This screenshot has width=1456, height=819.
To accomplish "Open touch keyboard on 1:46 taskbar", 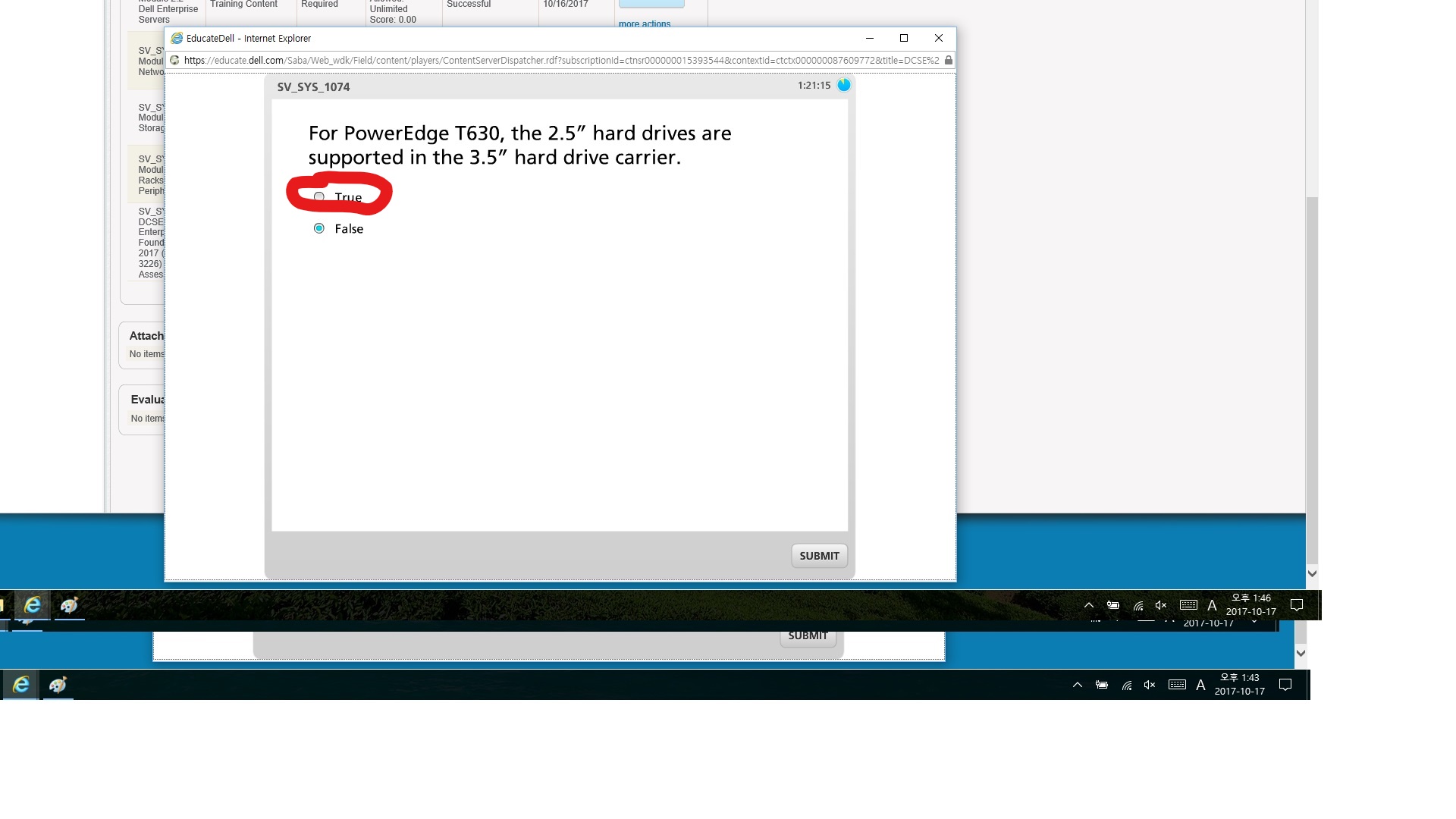I will click(x=1188, y=605).
